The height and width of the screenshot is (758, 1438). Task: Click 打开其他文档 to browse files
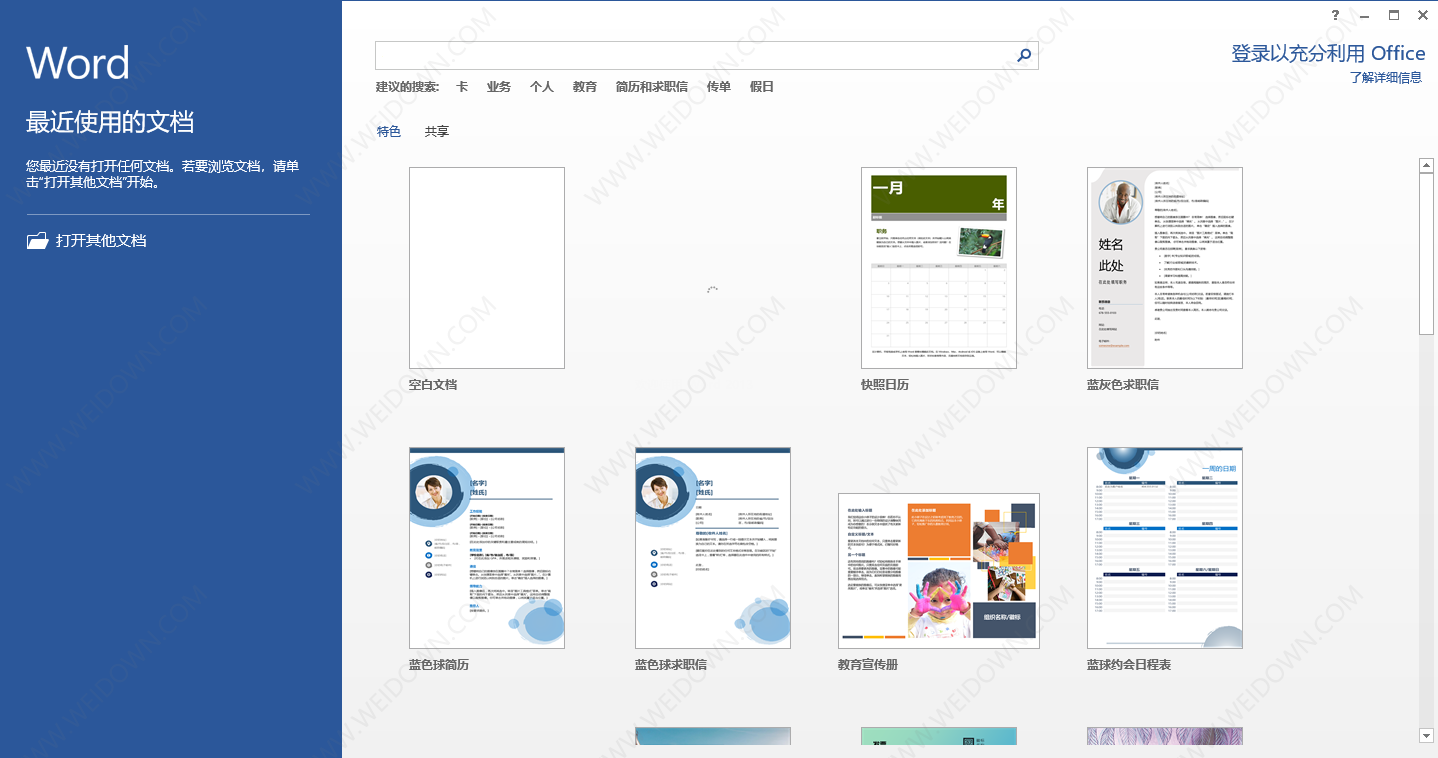pos(101,241)
